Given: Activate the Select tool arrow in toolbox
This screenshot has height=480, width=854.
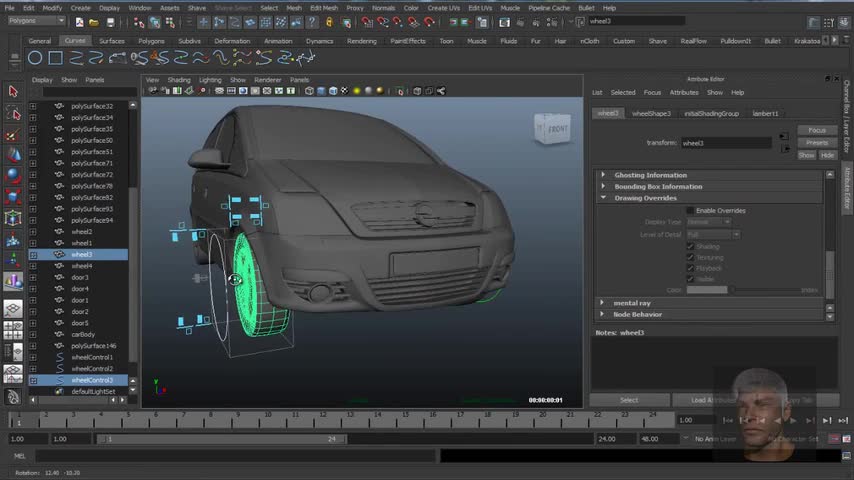Looking at the screenshot, I should point(13,91).
